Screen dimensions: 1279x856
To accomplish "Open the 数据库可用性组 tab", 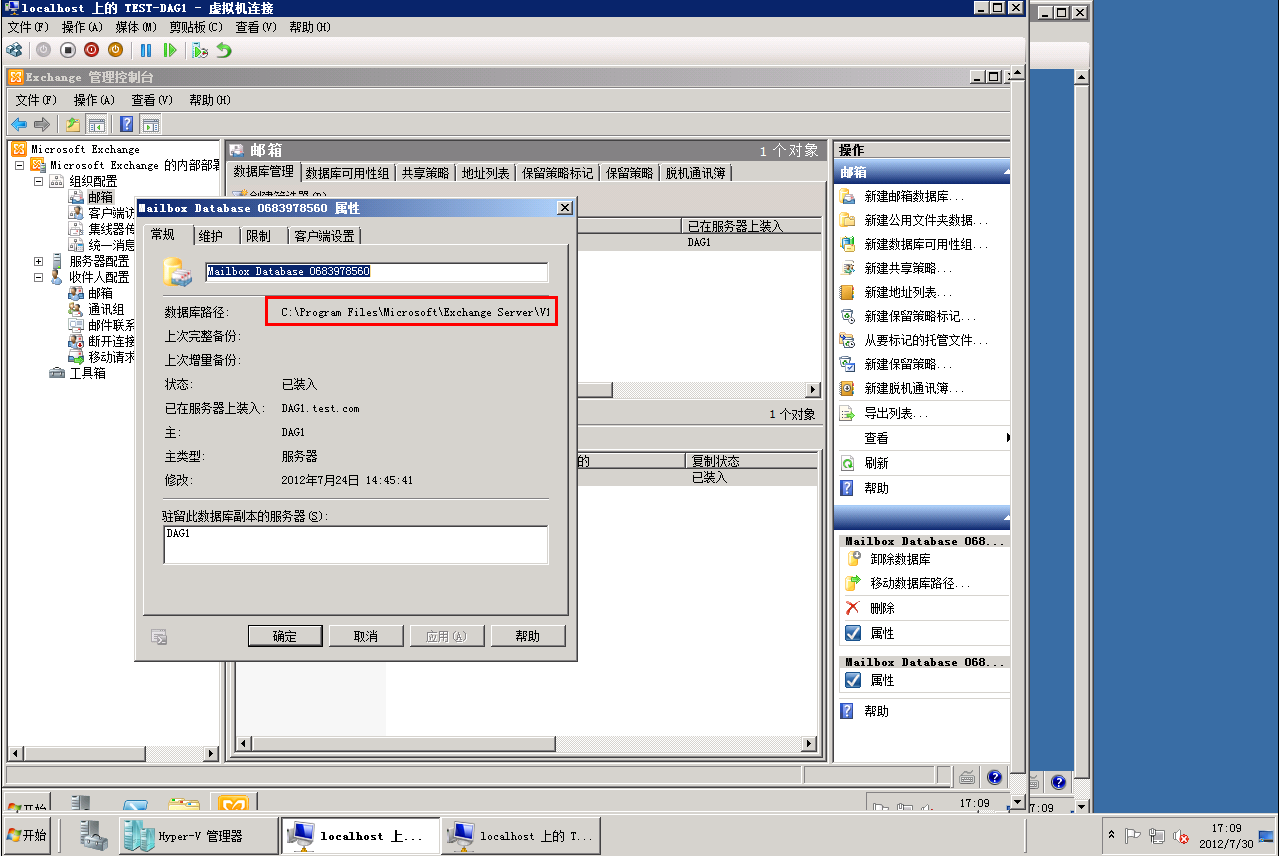I will 347,173.
